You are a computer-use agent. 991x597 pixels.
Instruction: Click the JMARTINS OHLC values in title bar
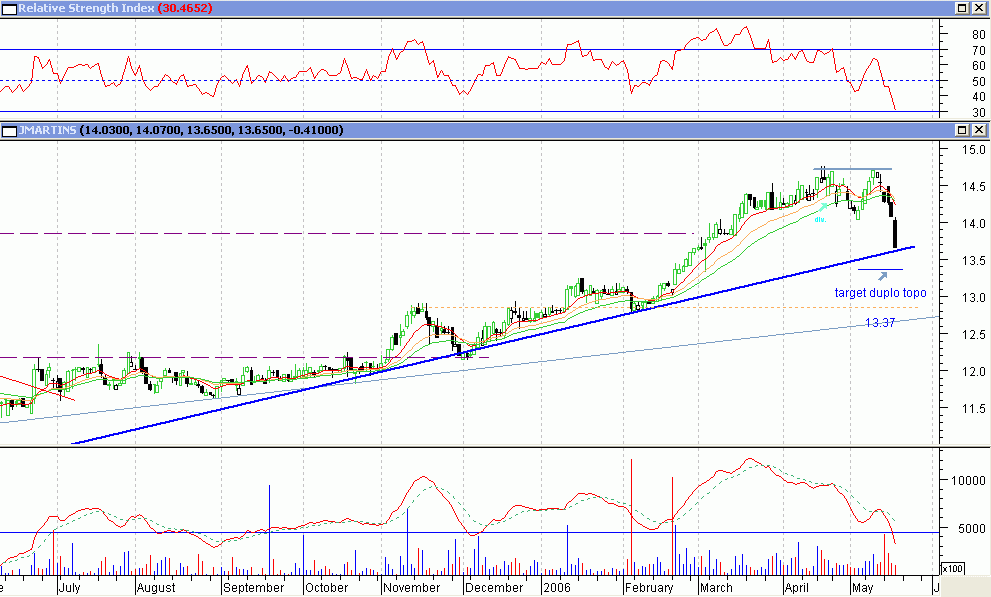click(212, 130)
